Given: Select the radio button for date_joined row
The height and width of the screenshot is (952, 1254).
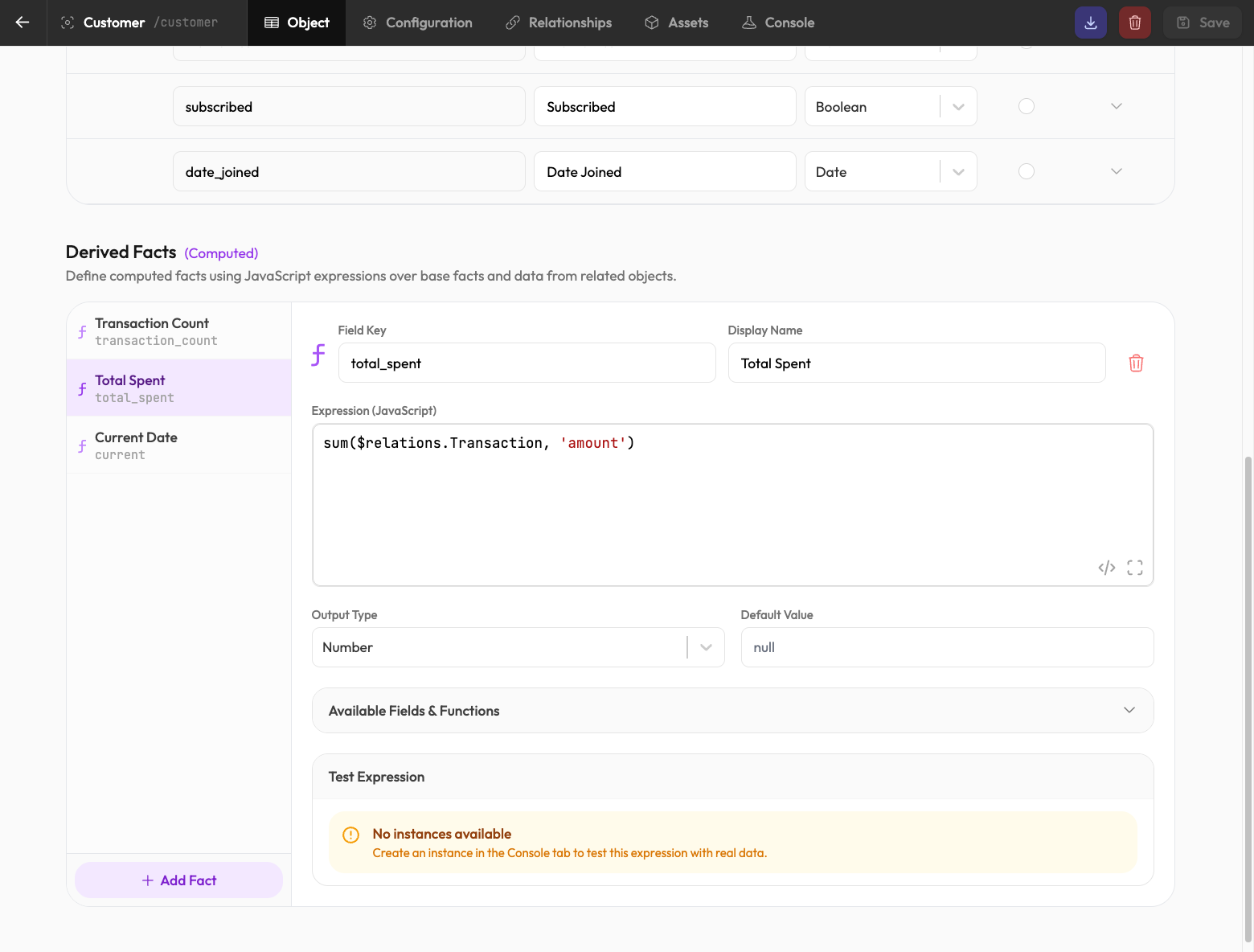Looking at the screenshot, I should [x=1026, y=171].
